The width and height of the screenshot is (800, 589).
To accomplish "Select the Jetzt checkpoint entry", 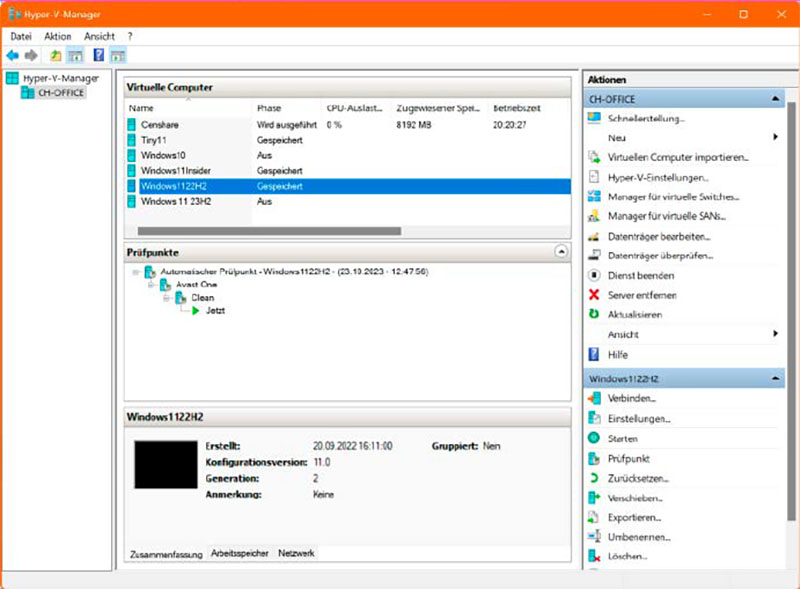I will coord(215,310).
